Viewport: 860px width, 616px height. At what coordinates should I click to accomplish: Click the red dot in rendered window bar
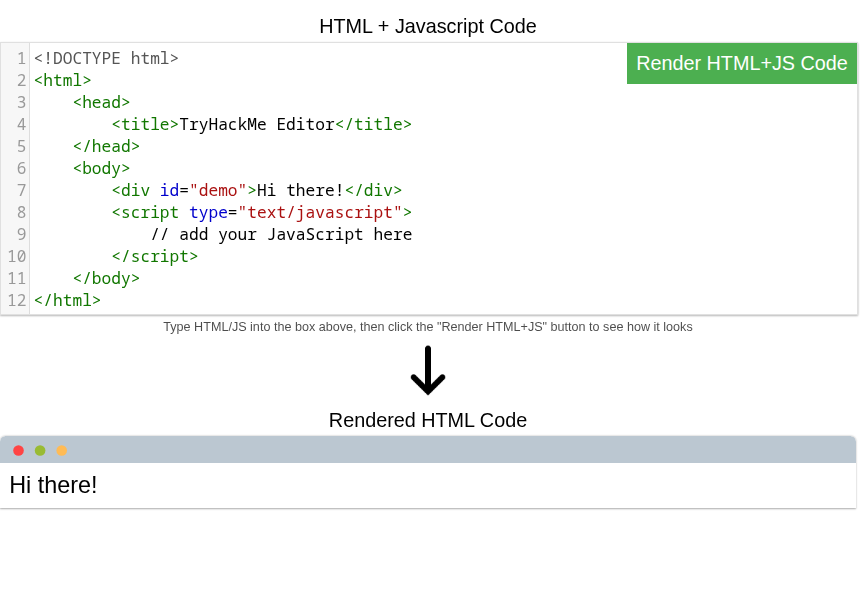tap(18, 451)
